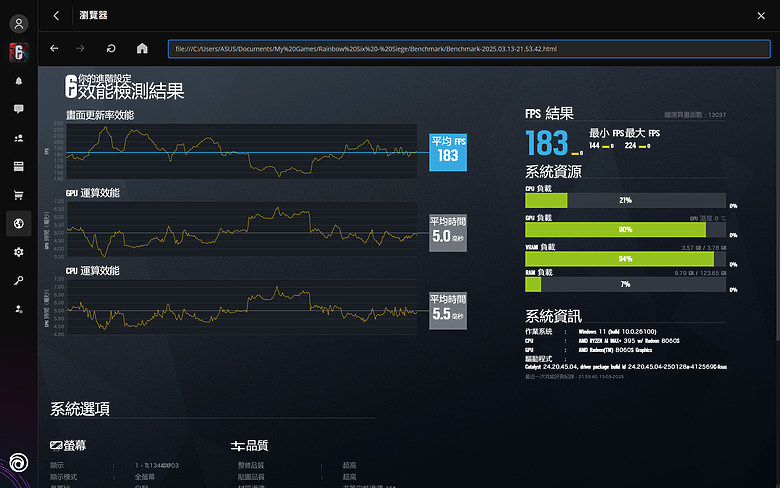Click the 畫面更新率效能 FPS line graph

click(242, 151)
